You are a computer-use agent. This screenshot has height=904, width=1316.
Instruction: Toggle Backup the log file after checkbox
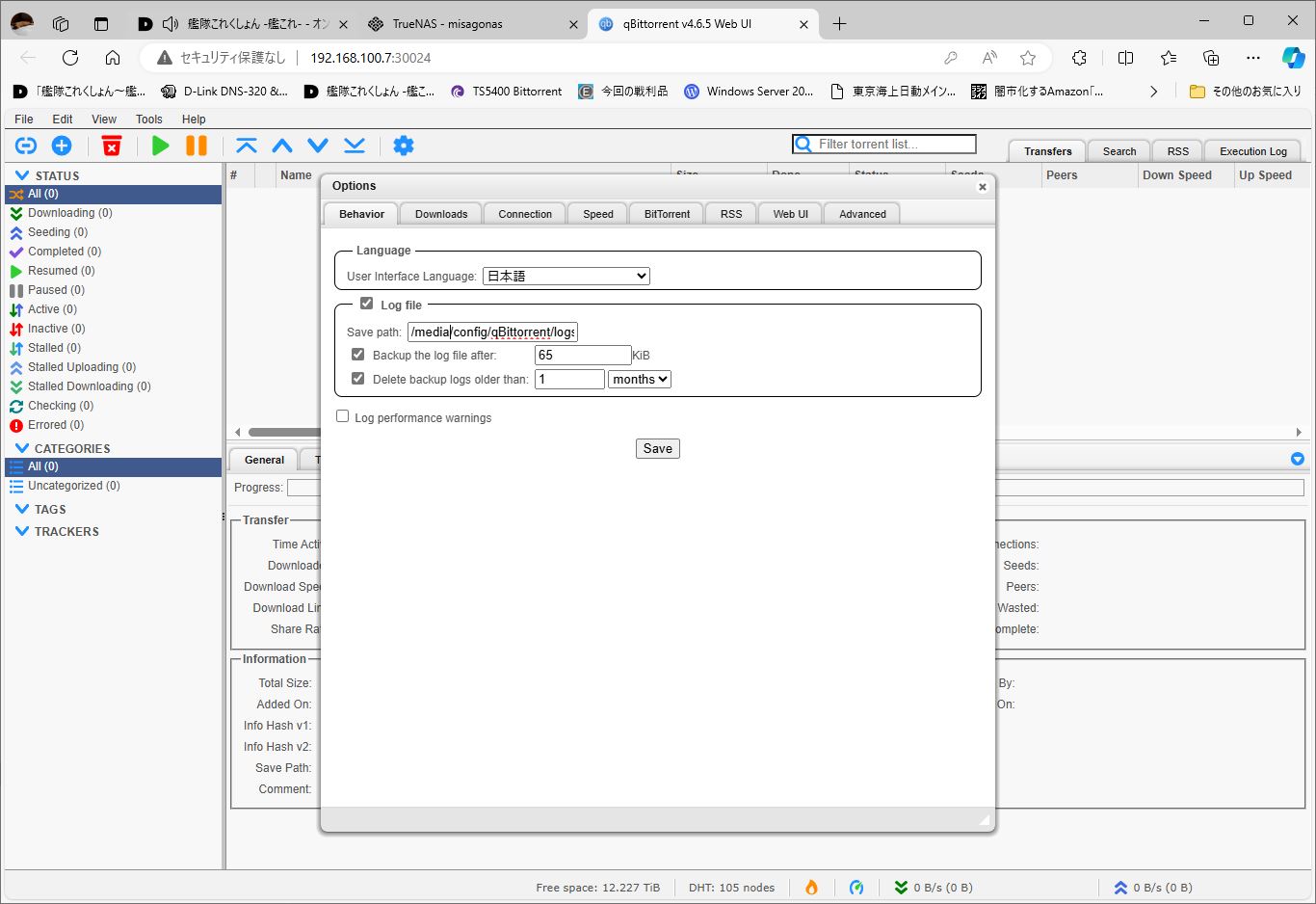pyautogui.click(x=358, y=355)
